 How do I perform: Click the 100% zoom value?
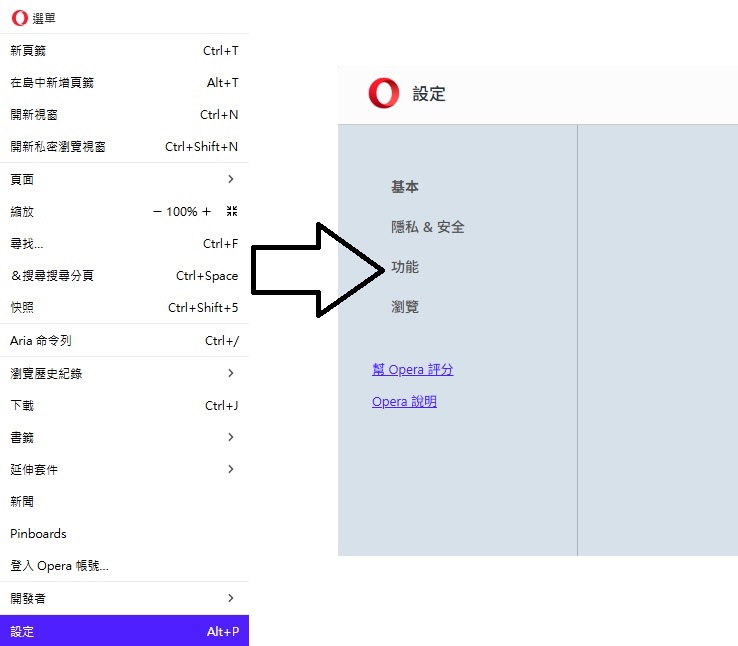click(x=182, y=212)
